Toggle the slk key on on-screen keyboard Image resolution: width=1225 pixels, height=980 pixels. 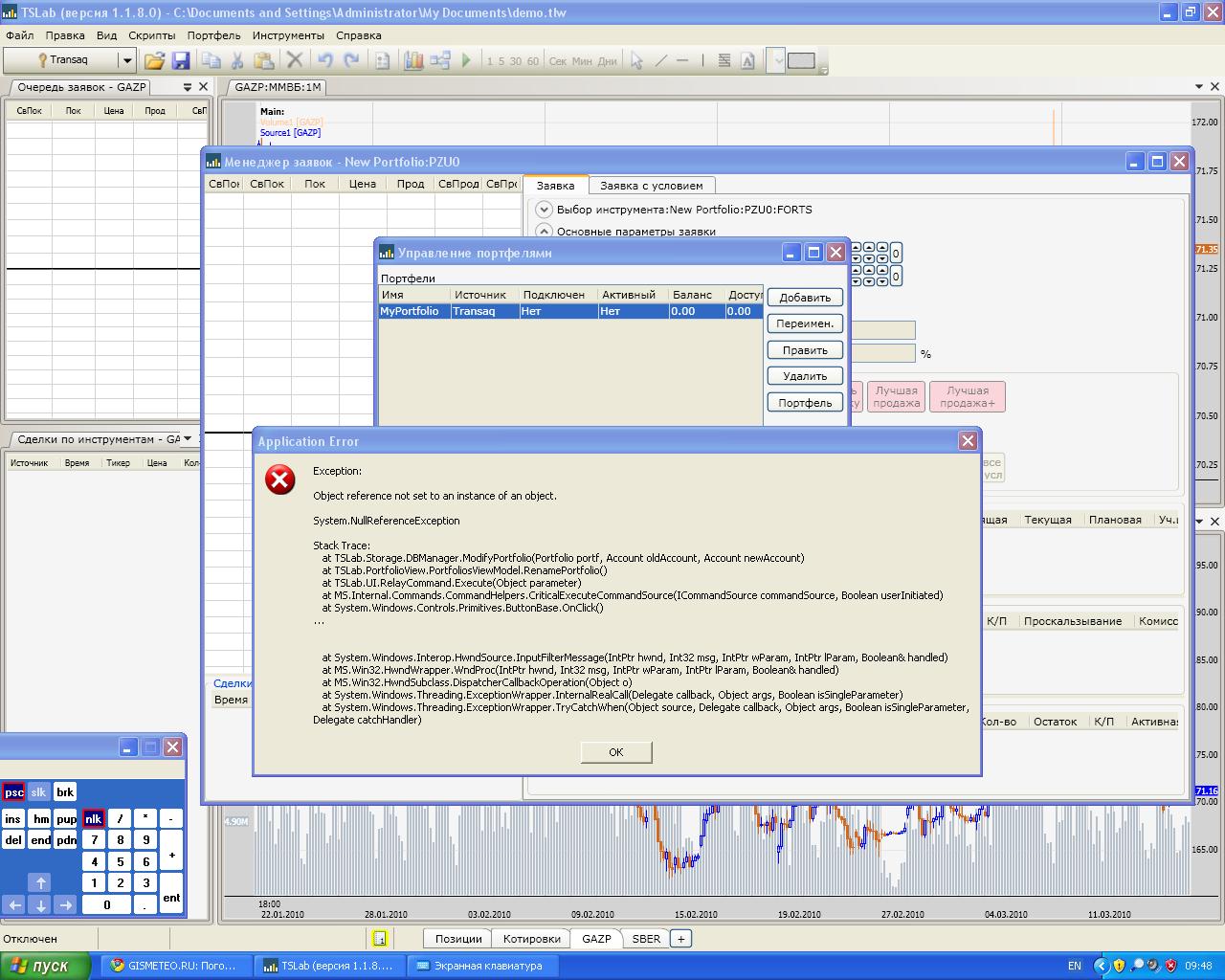[38, 792]
